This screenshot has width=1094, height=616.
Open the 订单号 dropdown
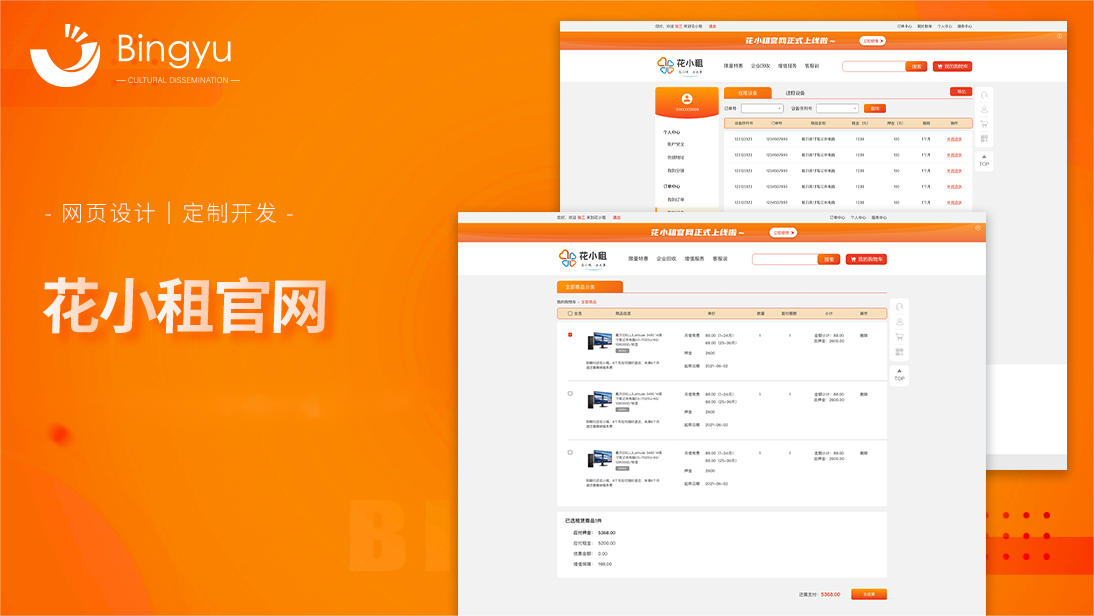[x=762, y=108]
